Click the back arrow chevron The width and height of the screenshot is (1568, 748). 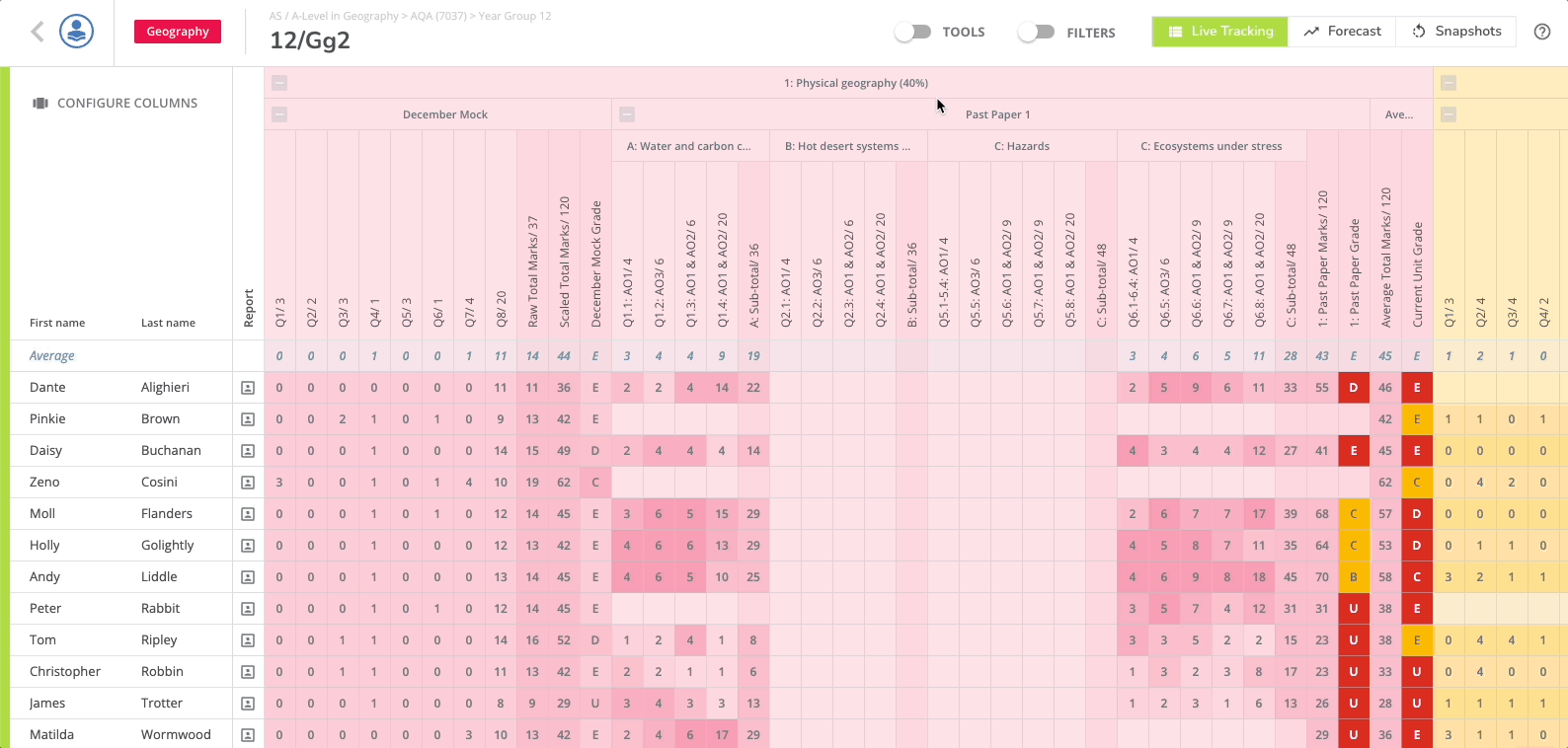pos(38,33)
